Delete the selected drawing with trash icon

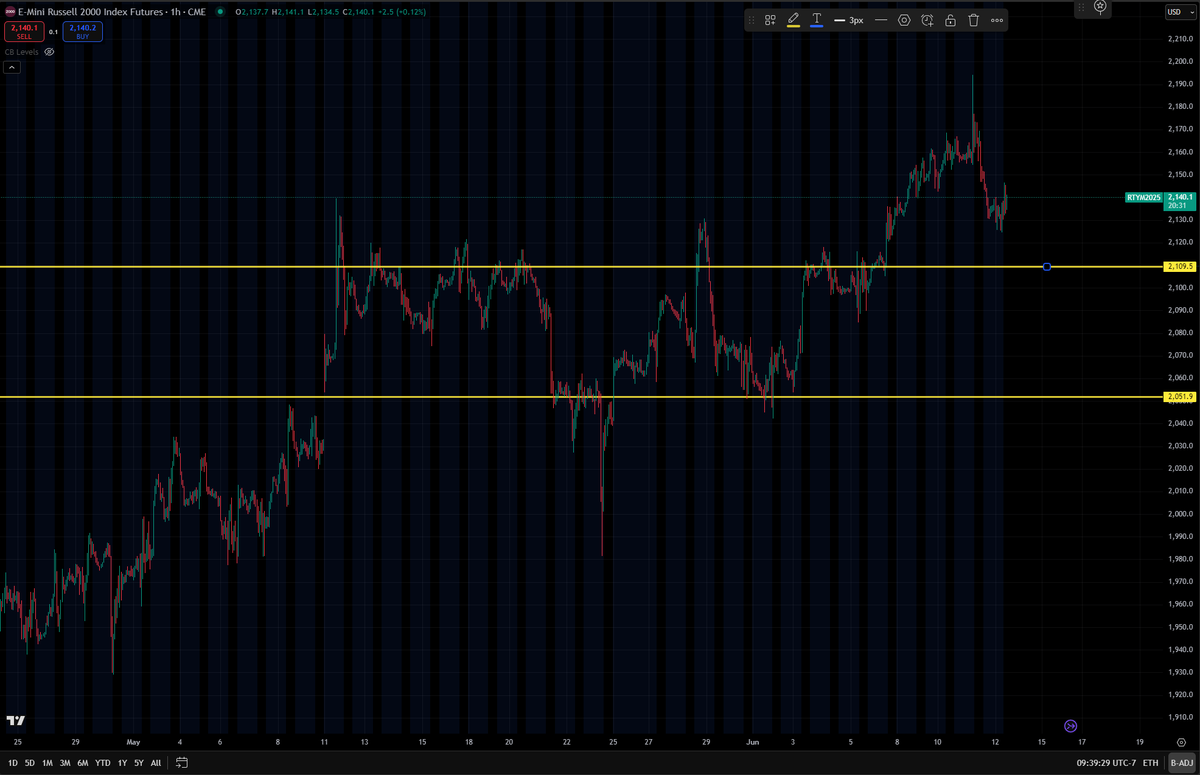pyautogui.click(x=973, y=20)
